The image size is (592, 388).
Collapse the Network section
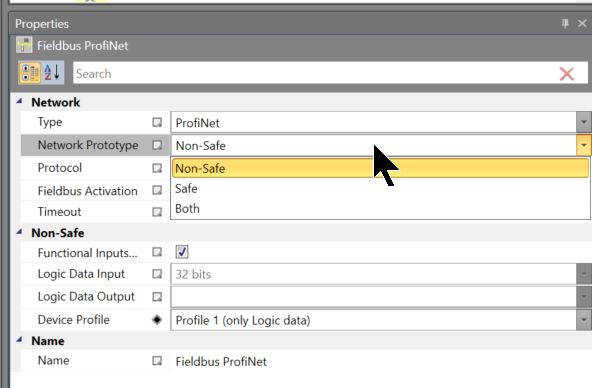tap(19, 101)
